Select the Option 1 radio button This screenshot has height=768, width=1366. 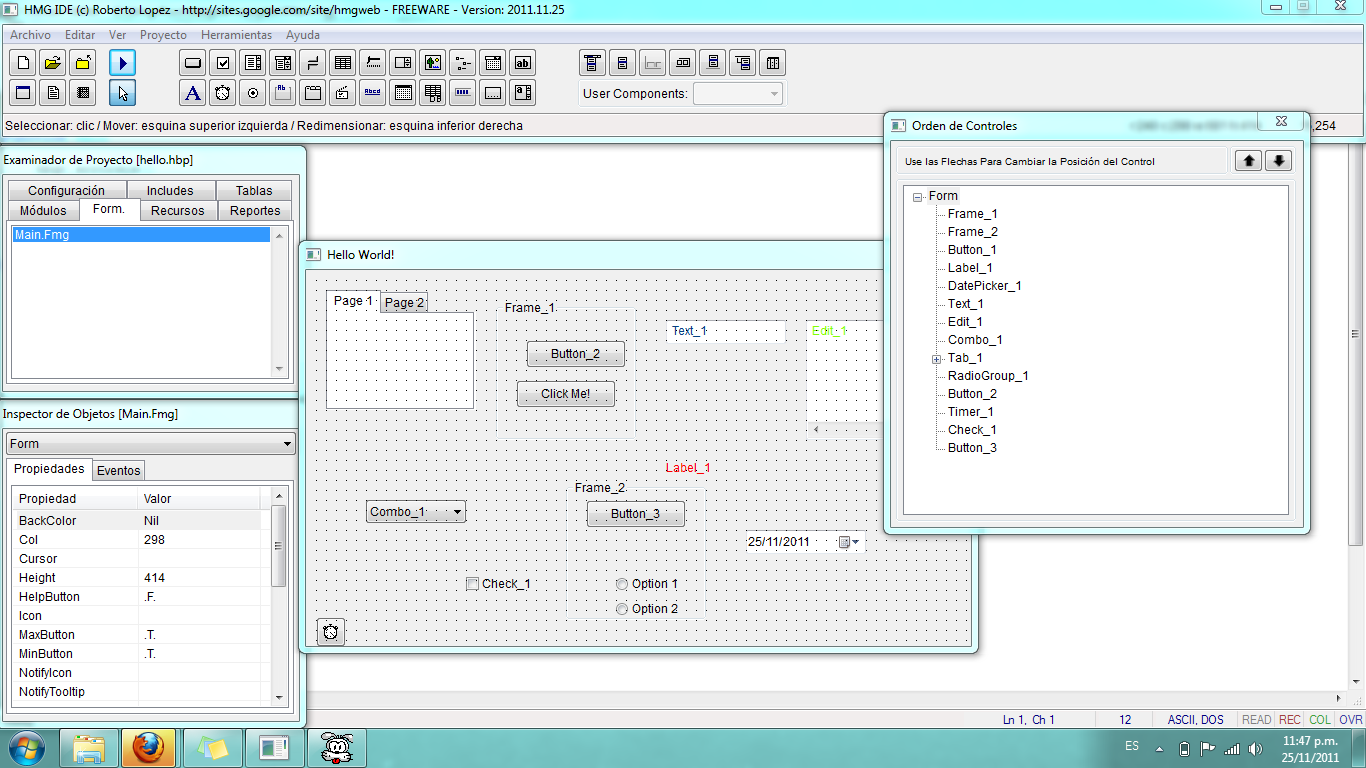pos(622,583)
